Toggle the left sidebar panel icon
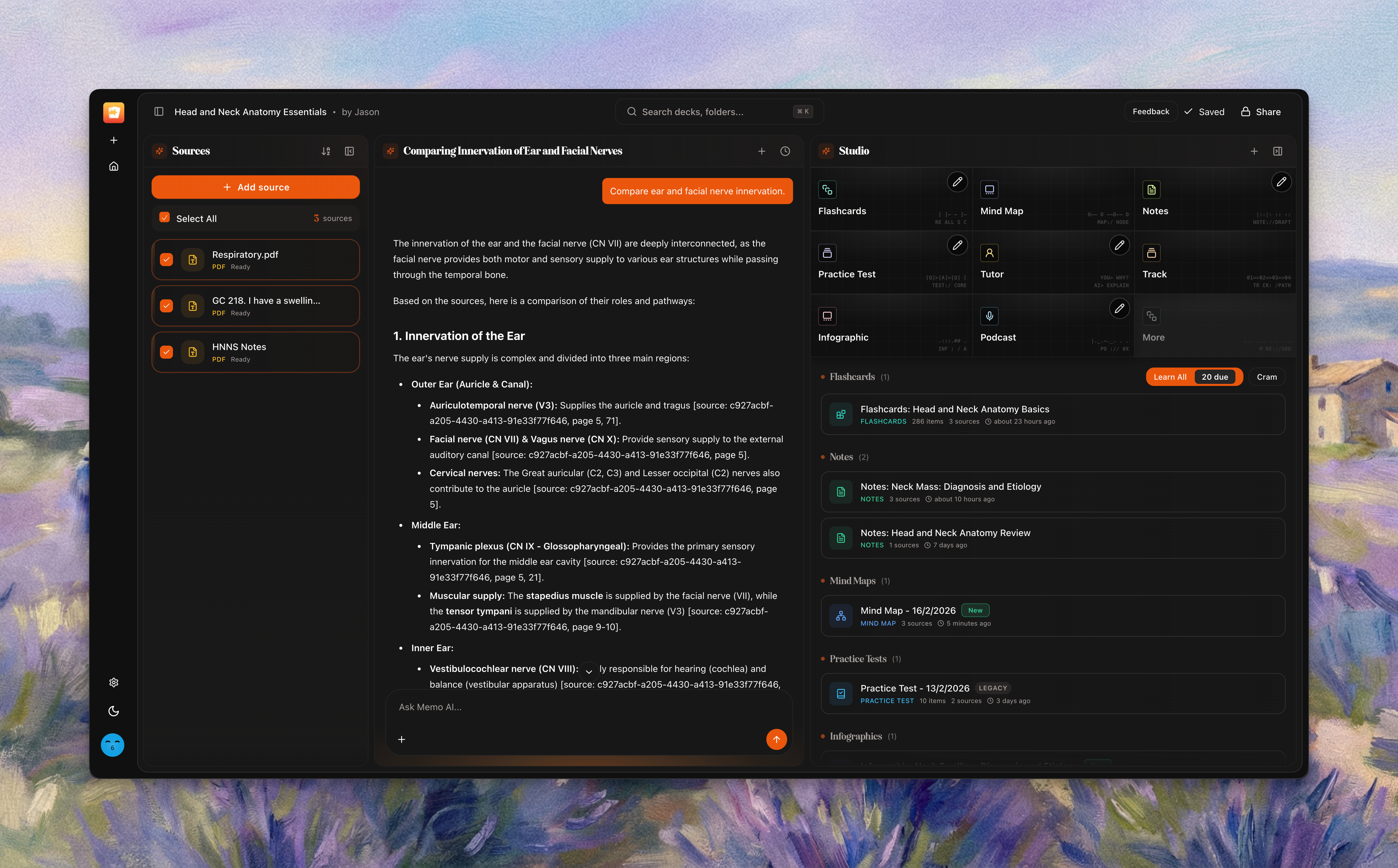 click(x=159, y=111)
